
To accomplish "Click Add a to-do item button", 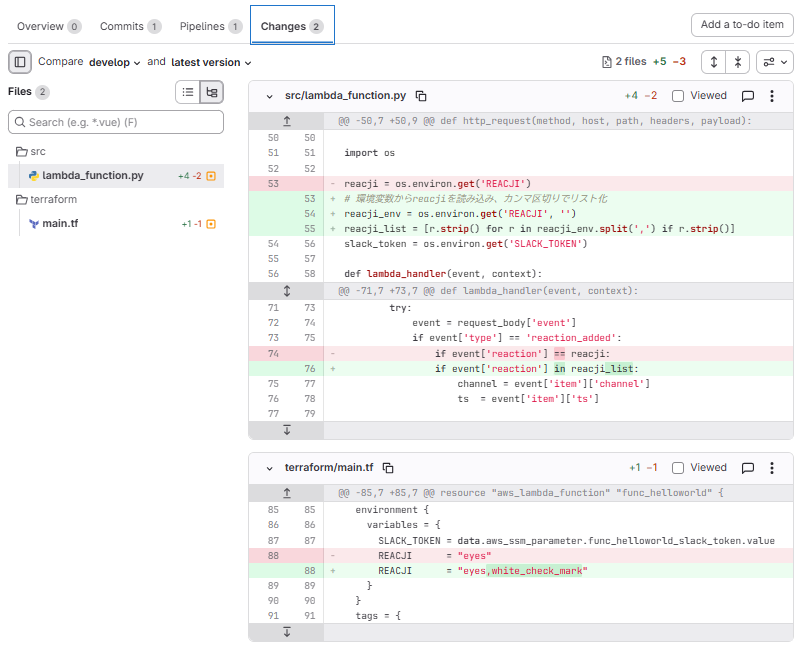I will click(x=742, y=25).
